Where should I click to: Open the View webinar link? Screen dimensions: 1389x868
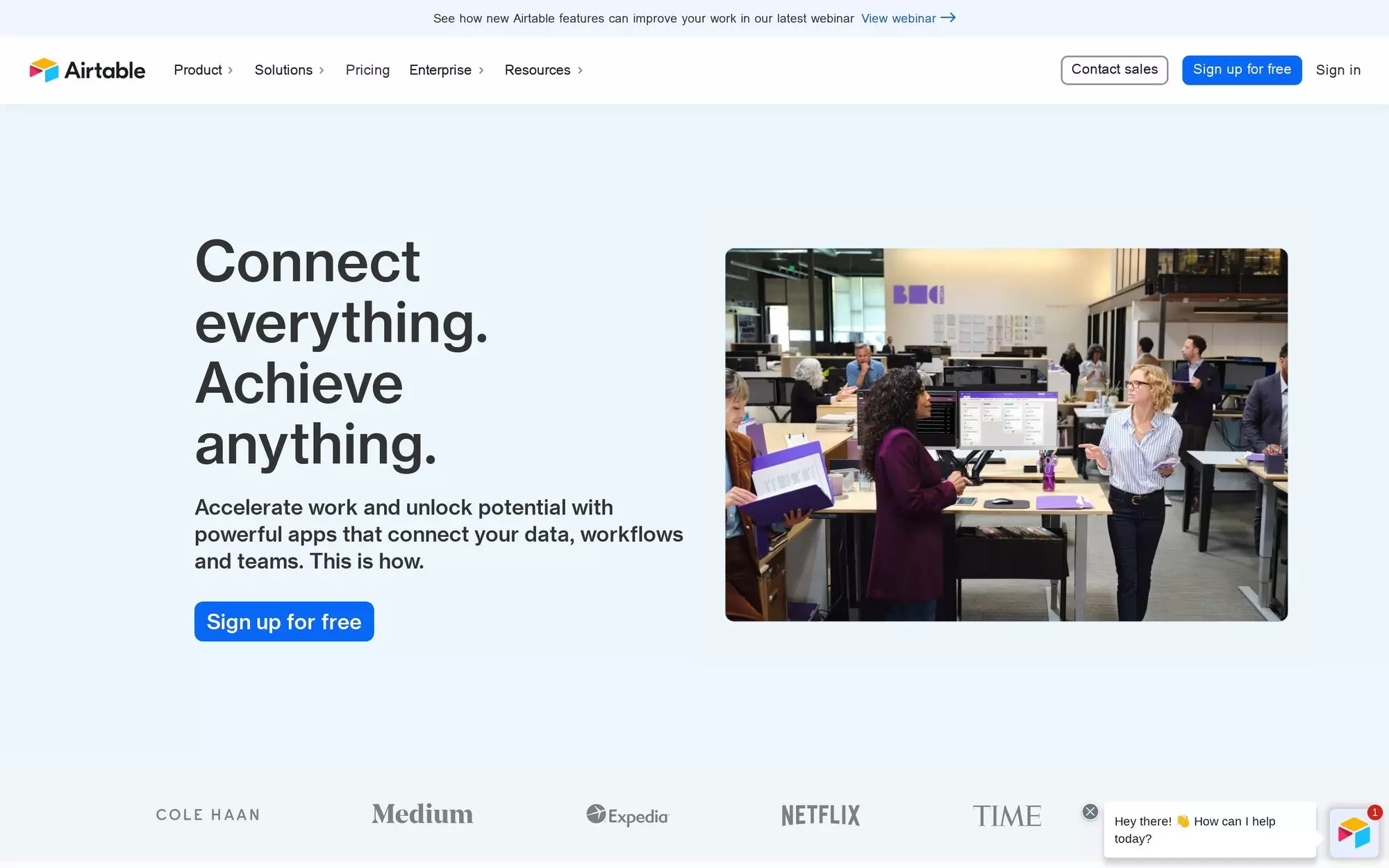[898, 19]
